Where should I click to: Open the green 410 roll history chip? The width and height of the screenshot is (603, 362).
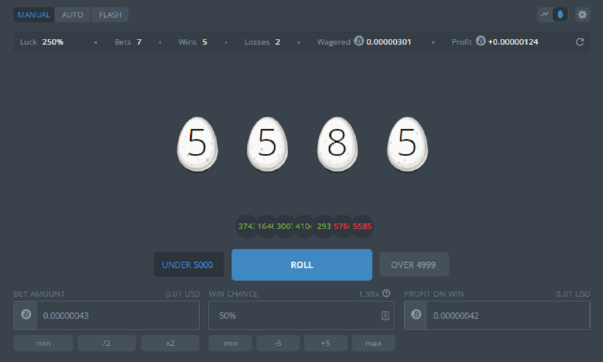coord(304,226)
